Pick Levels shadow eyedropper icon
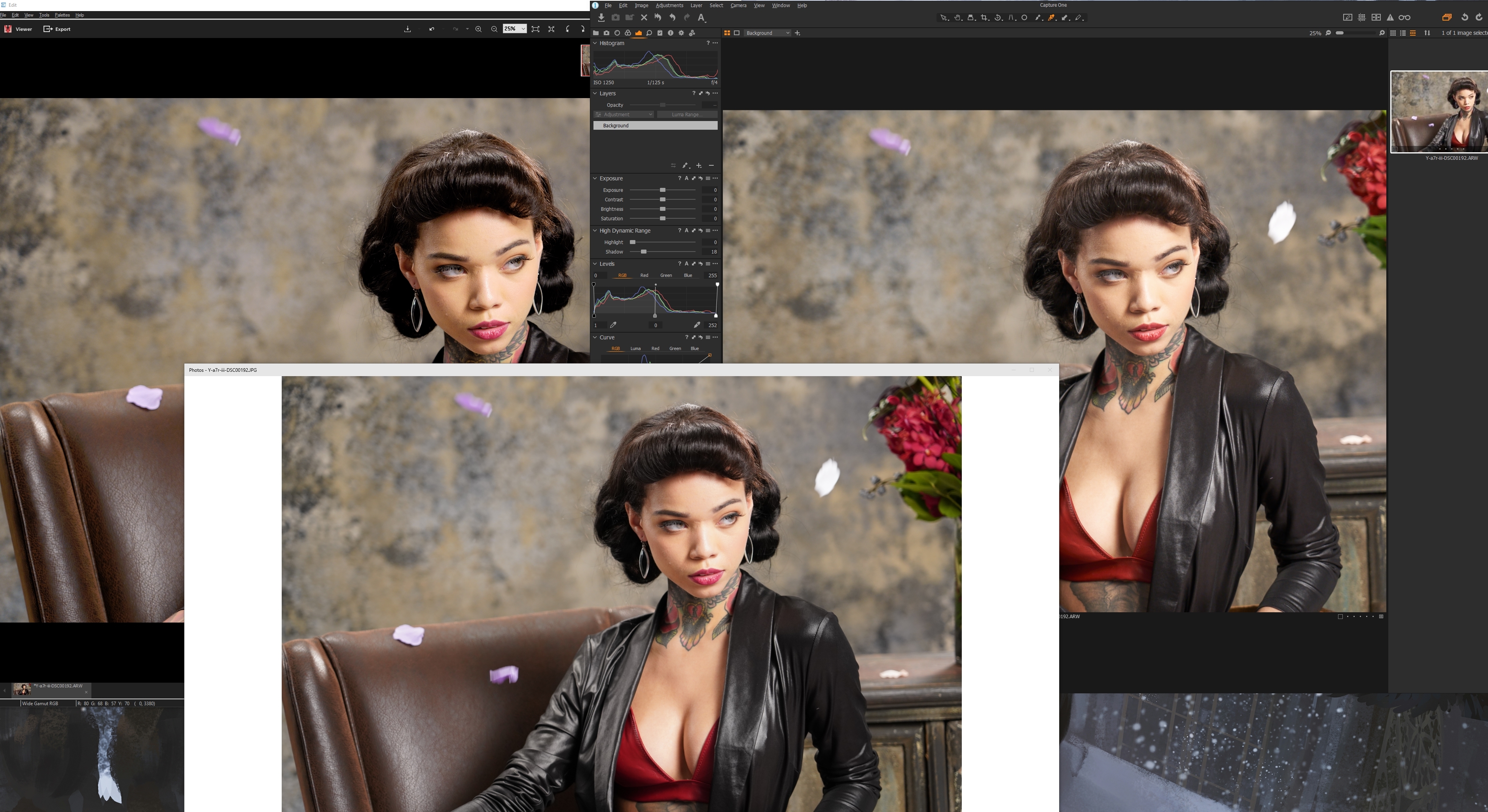The image size is (1488, 812). coord(614,325)
